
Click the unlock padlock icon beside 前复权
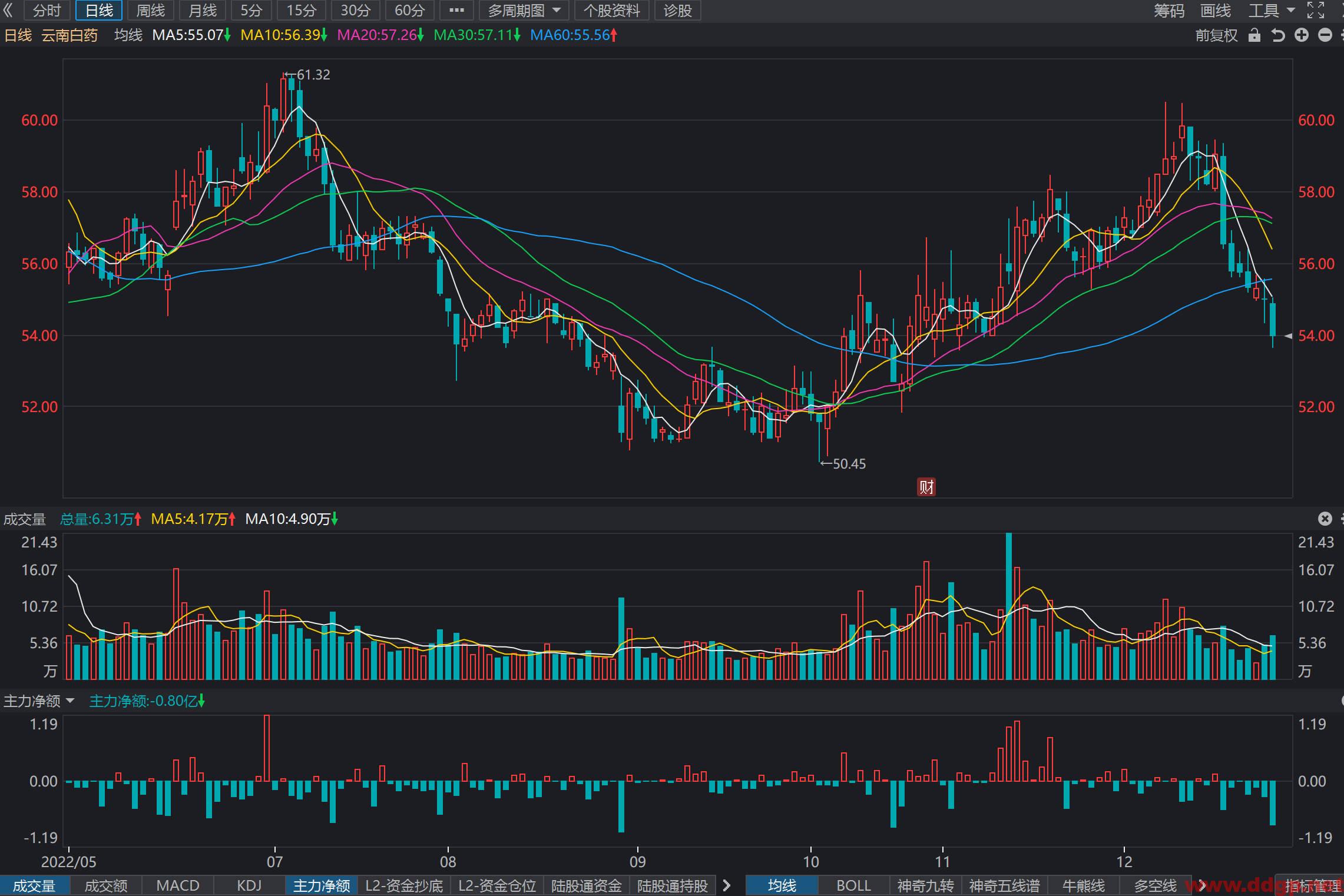click(x=1254, y=35)
